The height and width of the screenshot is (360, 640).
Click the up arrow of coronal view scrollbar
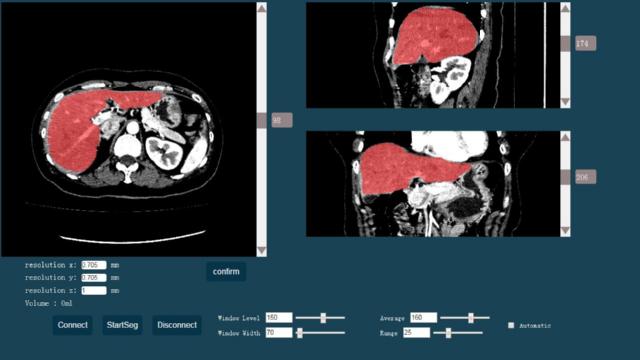[x=565, y=137]
